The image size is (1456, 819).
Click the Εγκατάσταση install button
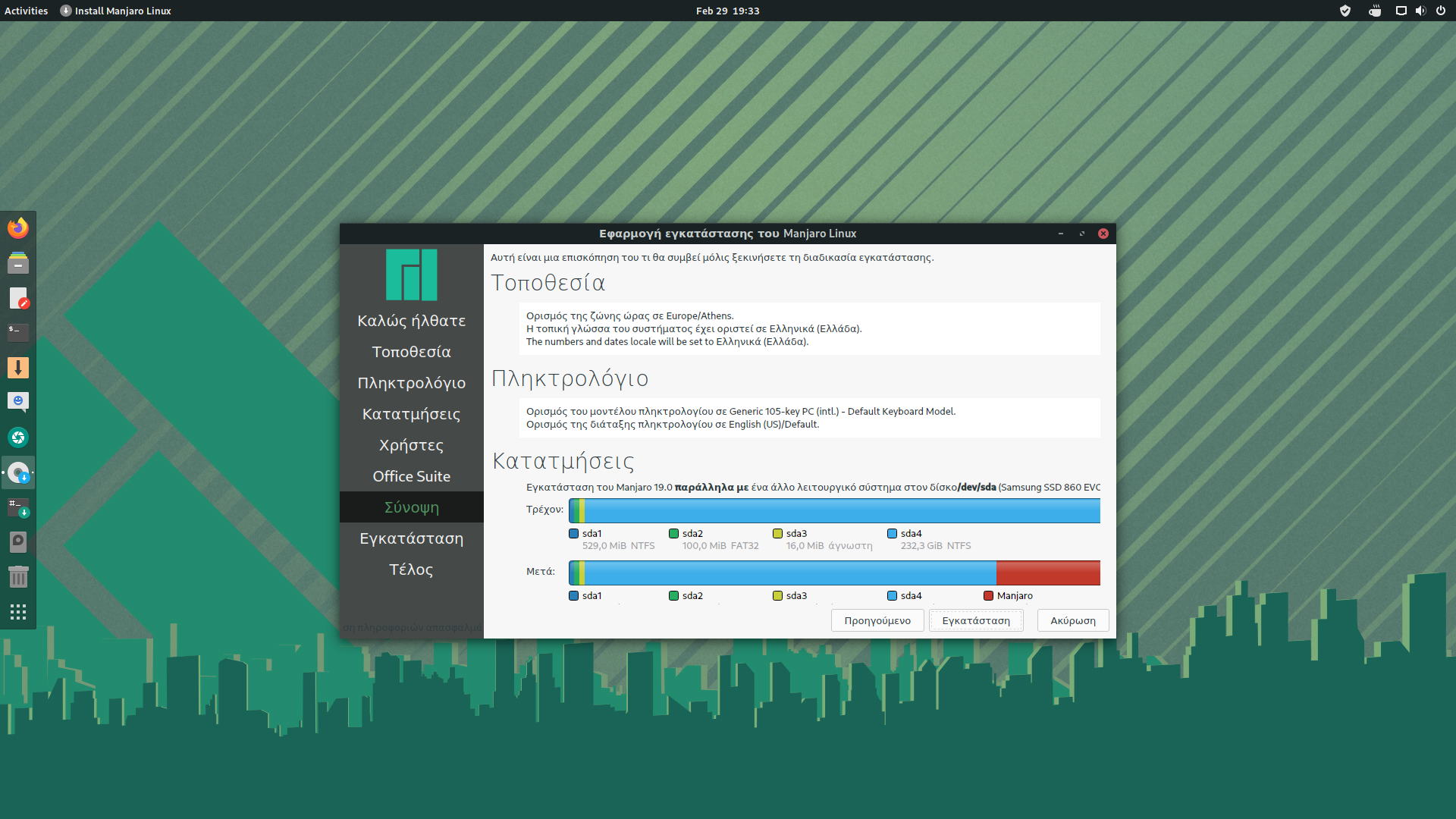click(x=976, y=620)
